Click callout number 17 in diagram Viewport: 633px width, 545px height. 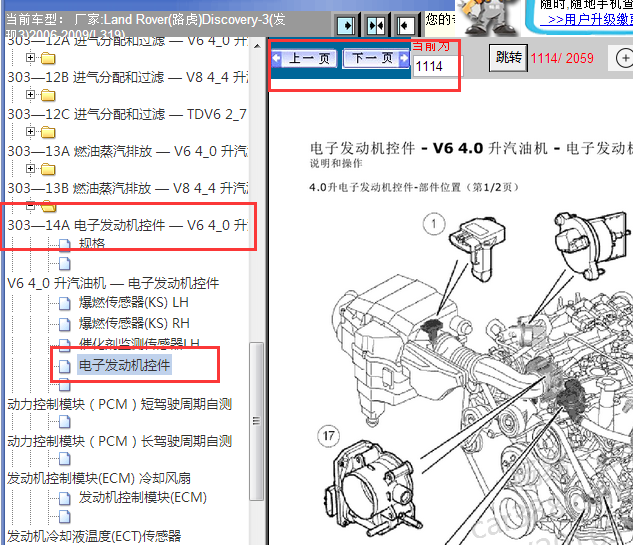click(x=329, y=436)
